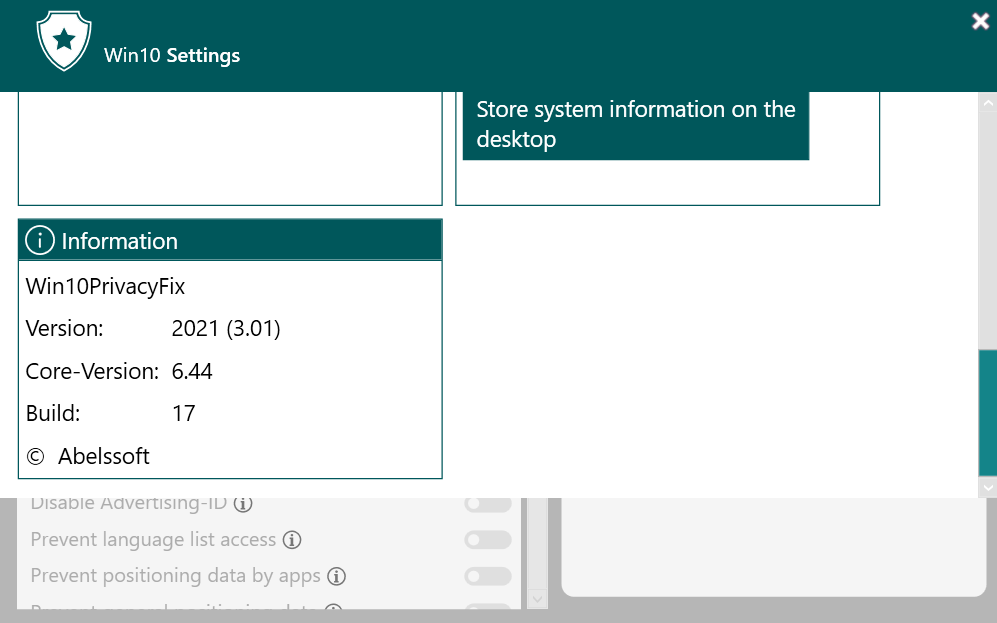The height and width of the screenshot is (623, 997).
Task: Click the shield star logo icon
Action: pyautogui.click(x=64, y=41)
